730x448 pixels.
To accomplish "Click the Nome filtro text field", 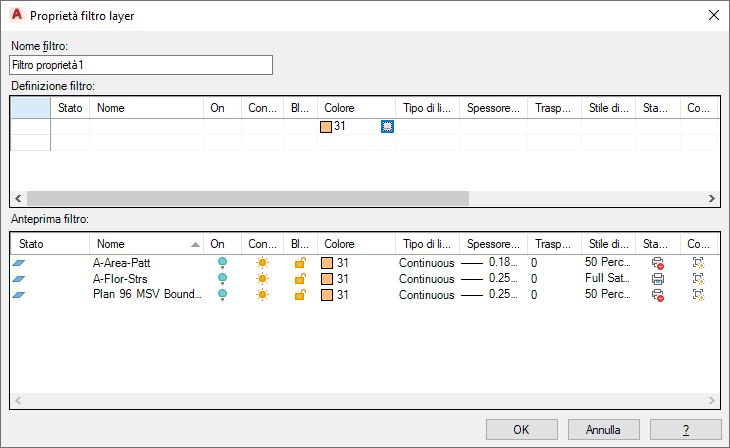I will 141,65.
